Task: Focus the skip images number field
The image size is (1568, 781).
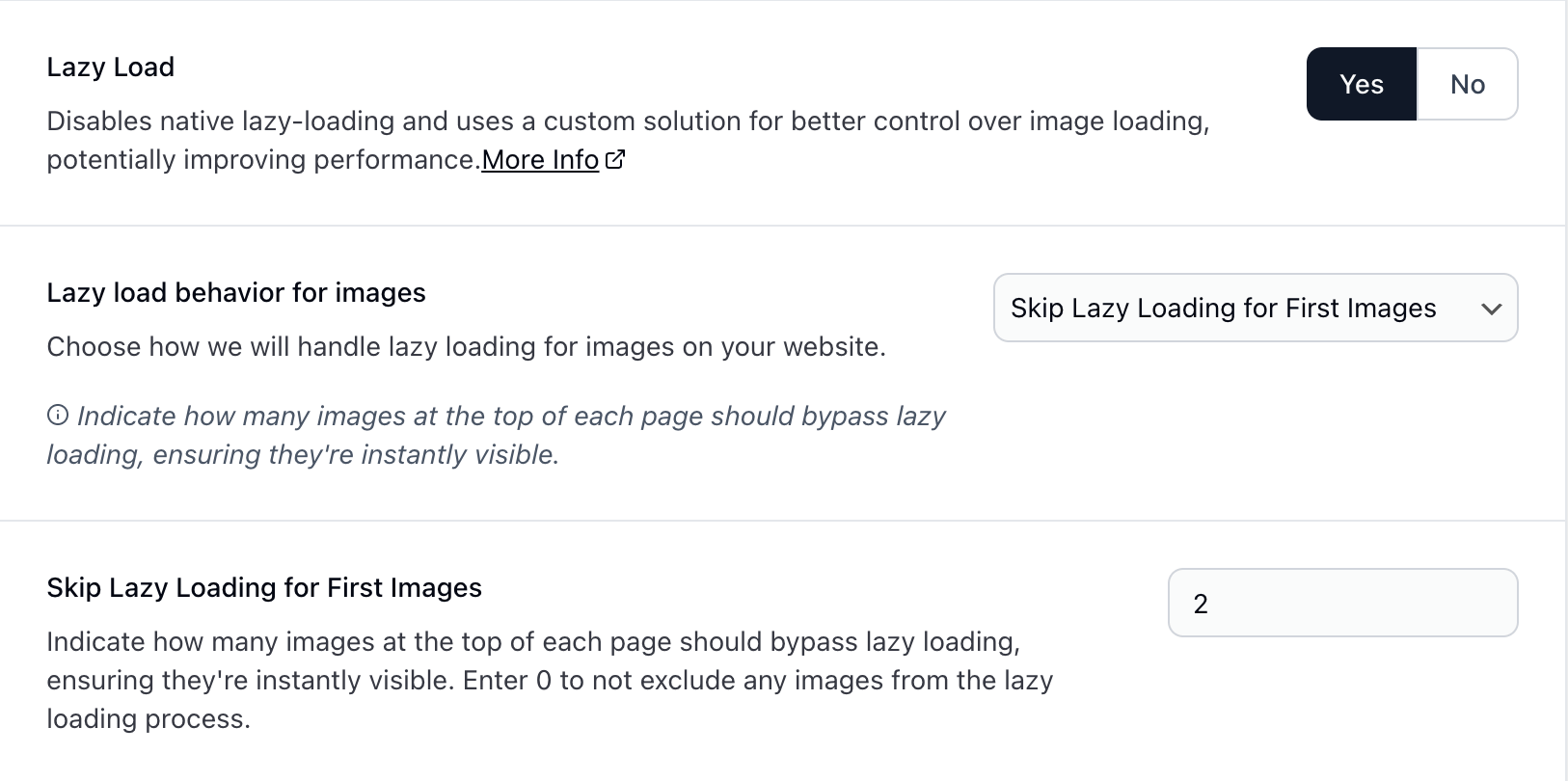Action: point(1342,604)
